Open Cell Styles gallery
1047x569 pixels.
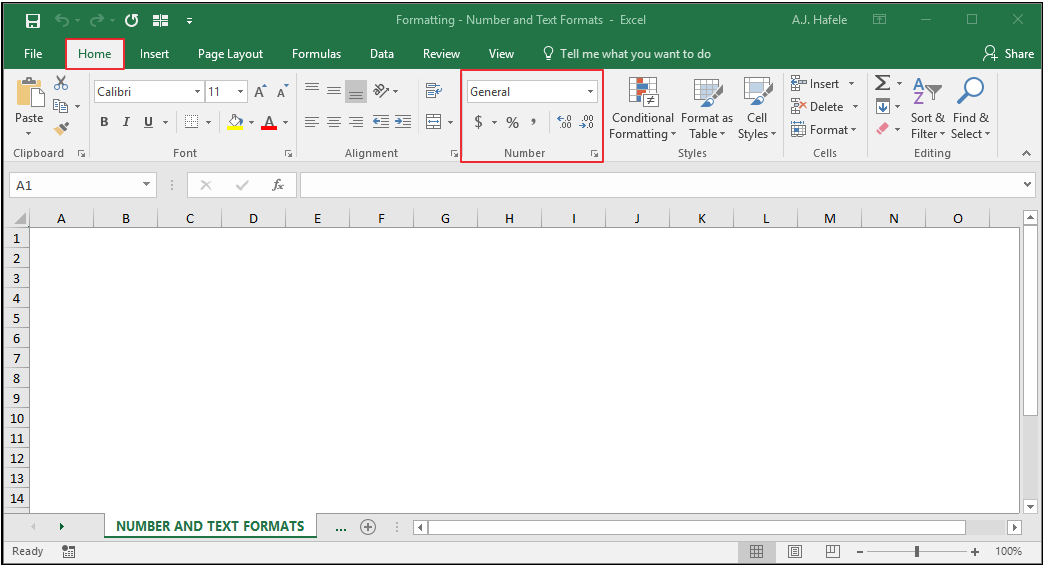pyautogui.click(x=757, y=109)
